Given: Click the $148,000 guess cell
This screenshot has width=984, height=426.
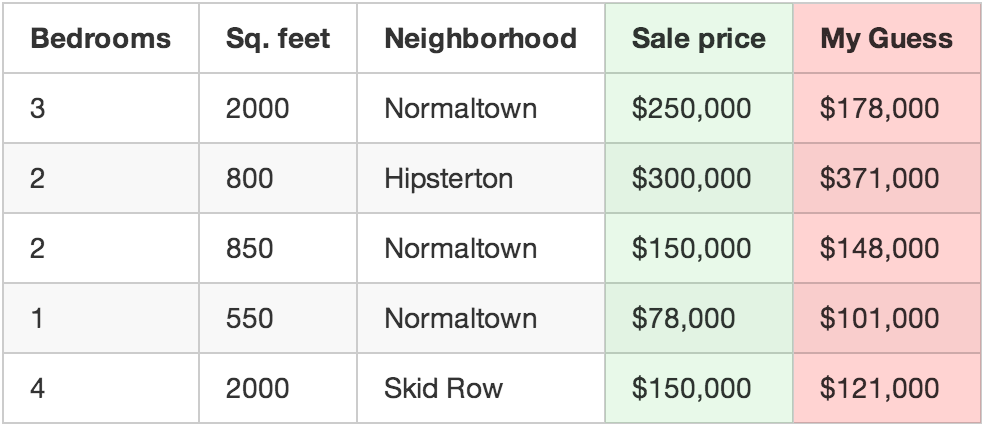Looking at the screenshot, I should [x=879, y=248].
